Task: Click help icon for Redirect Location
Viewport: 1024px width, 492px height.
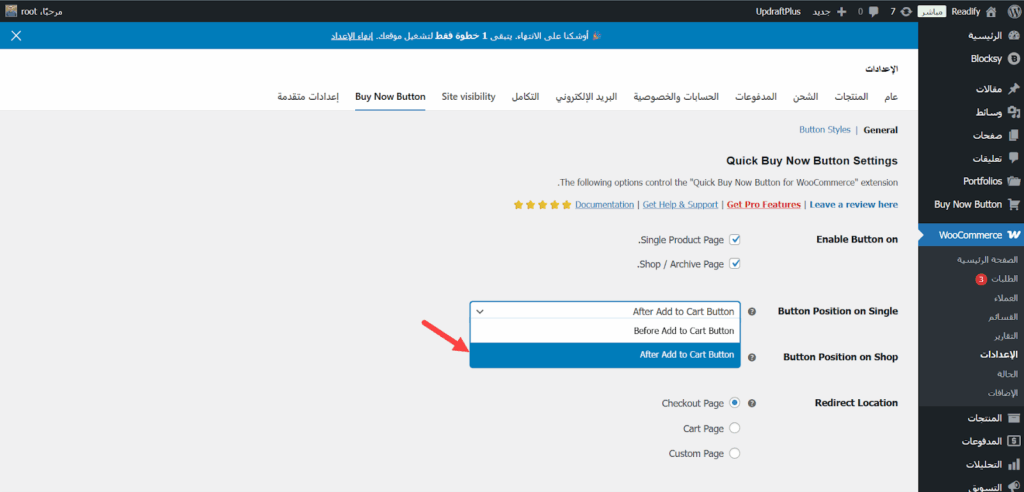Action: point(752,403)
